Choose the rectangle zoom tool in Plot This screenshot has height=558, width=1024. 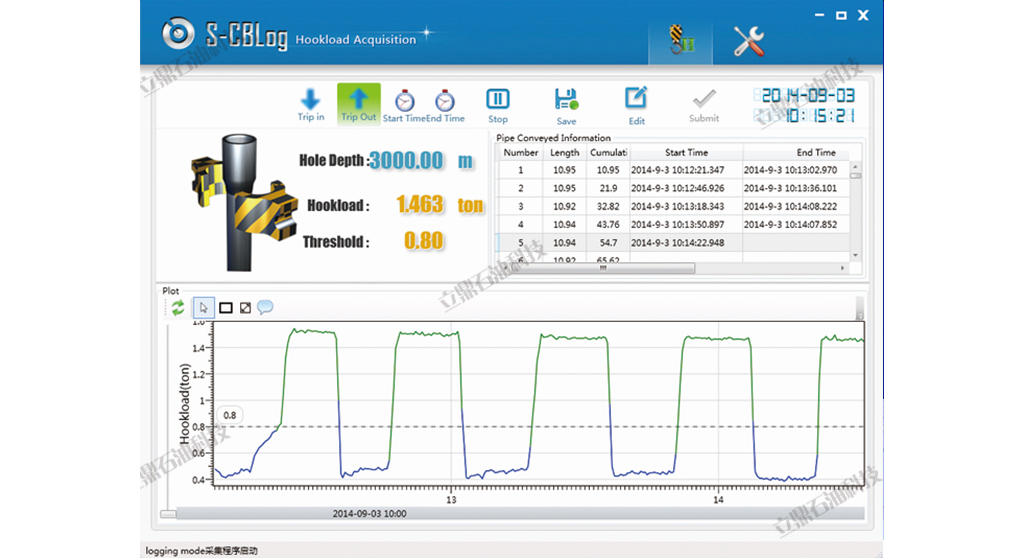(226, 308)
